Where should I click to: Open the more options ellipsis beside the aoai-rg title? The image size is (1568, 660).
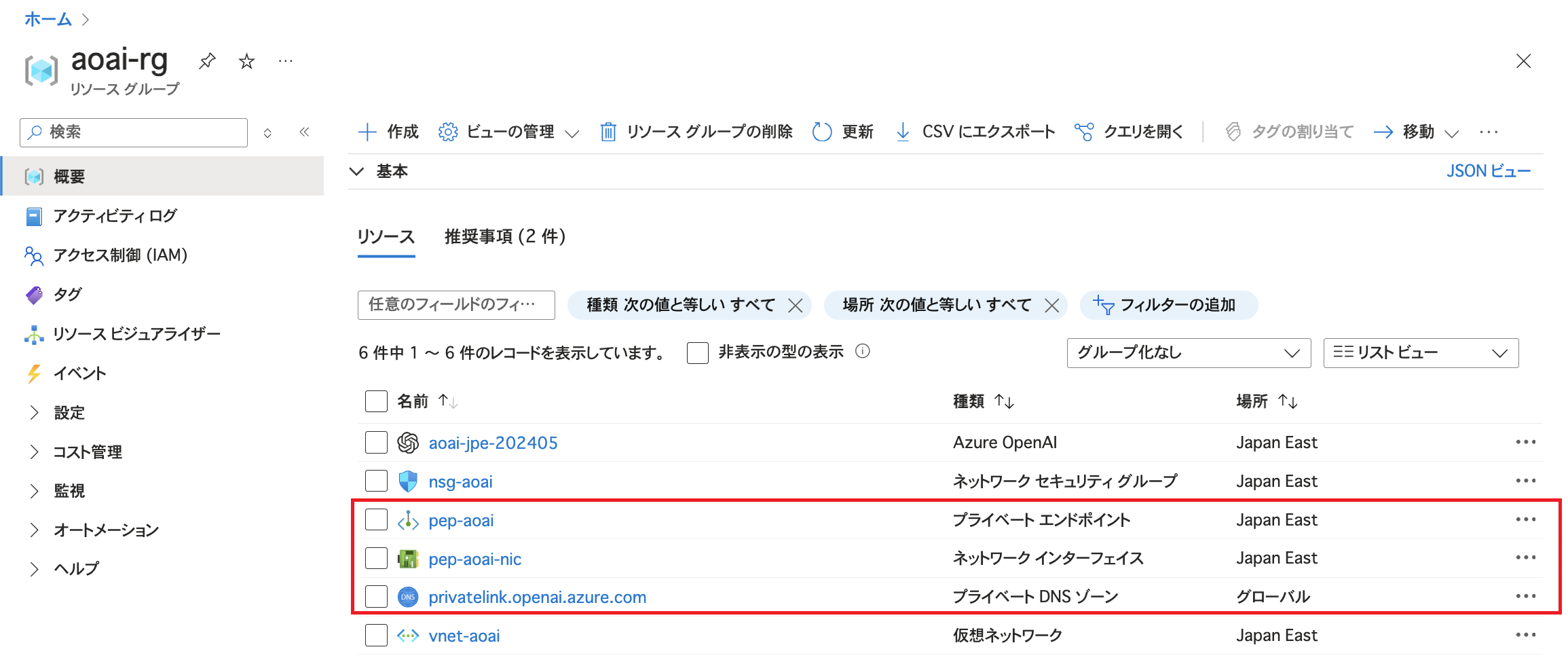[x=286, y=61]
